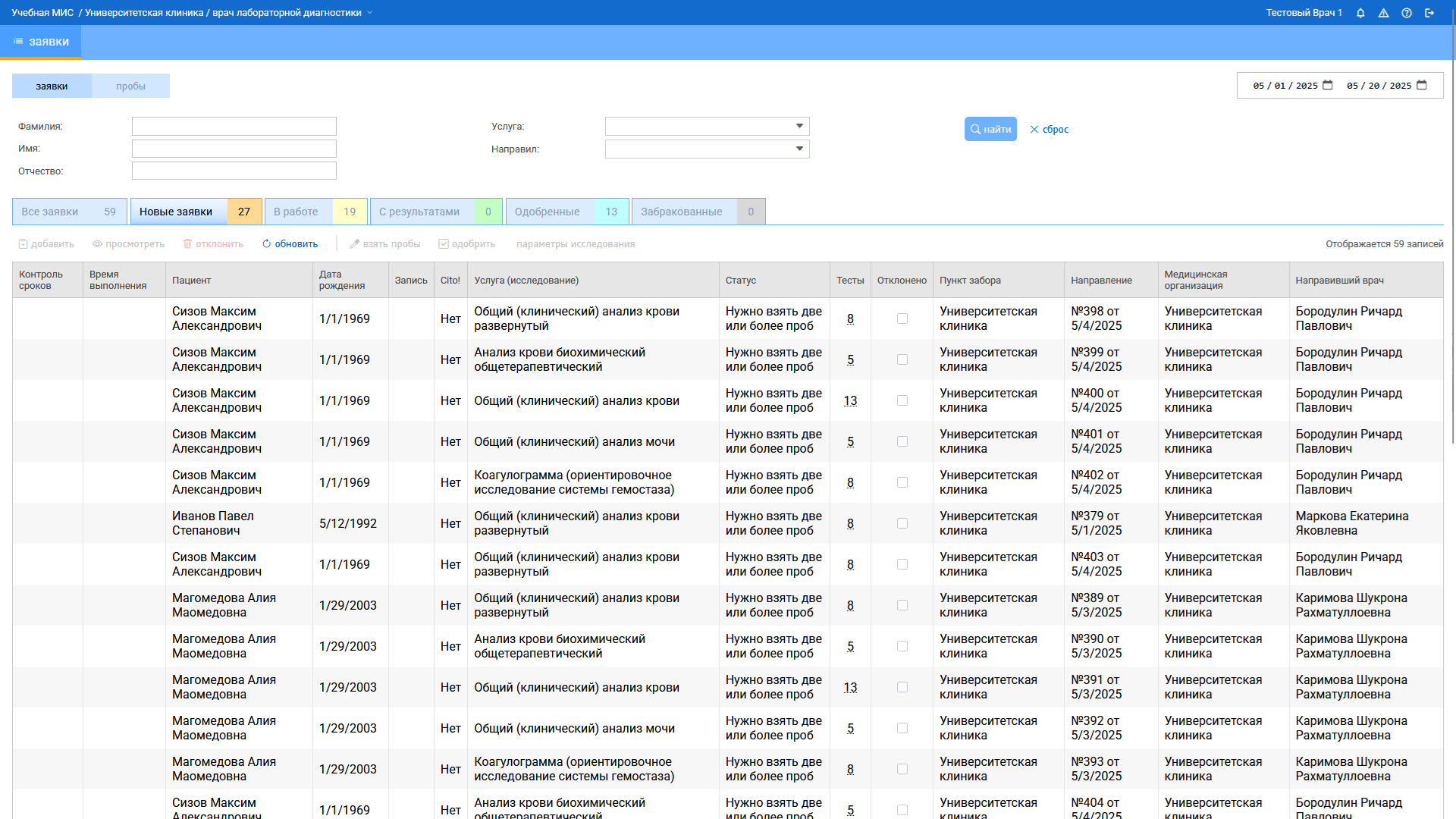The width and height of the screenshot is (1456, 819).
Task: Click the 'найти' search button
Action: (990, 130)
